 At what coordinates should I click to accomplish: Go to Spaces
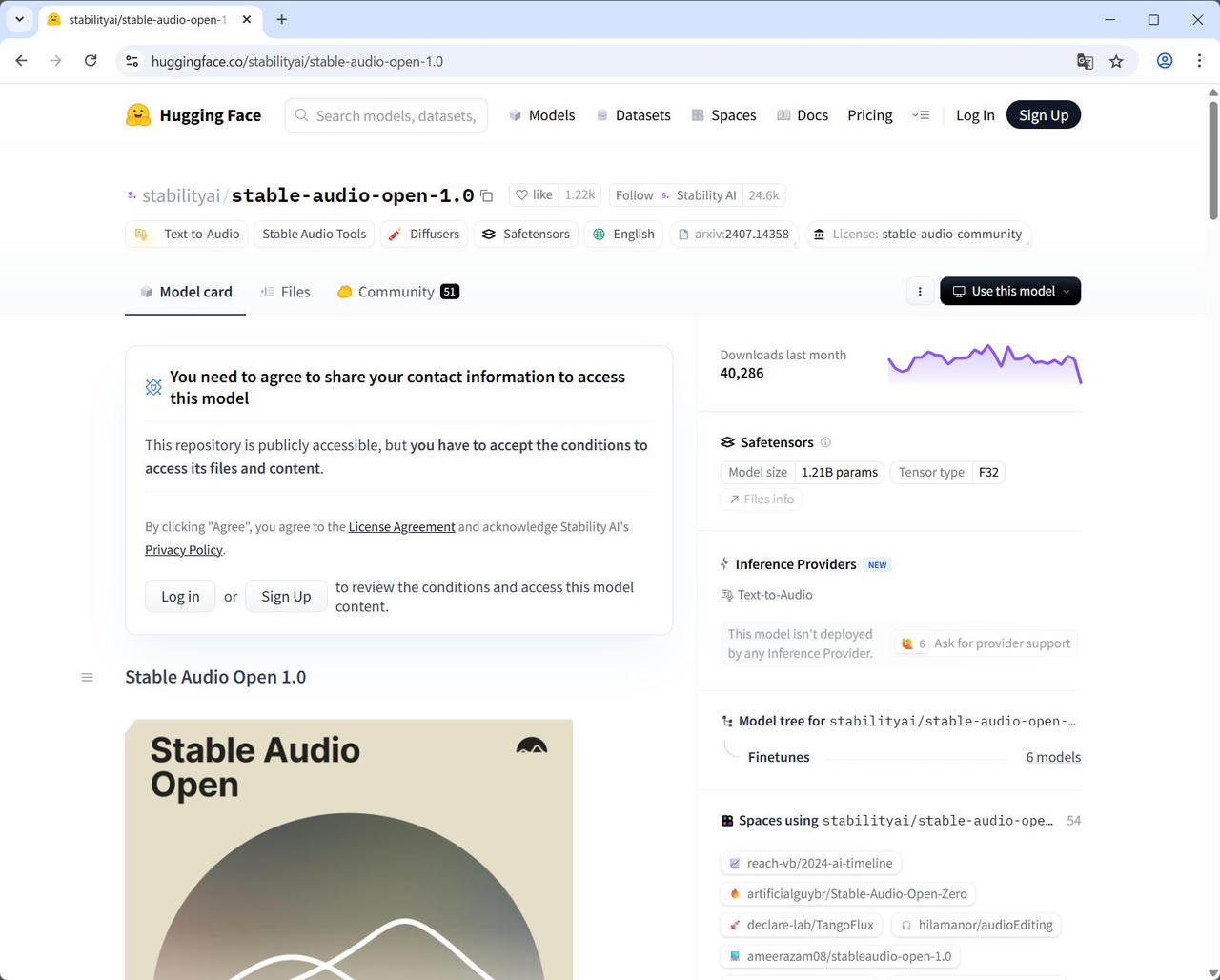(x=723, y=115)
